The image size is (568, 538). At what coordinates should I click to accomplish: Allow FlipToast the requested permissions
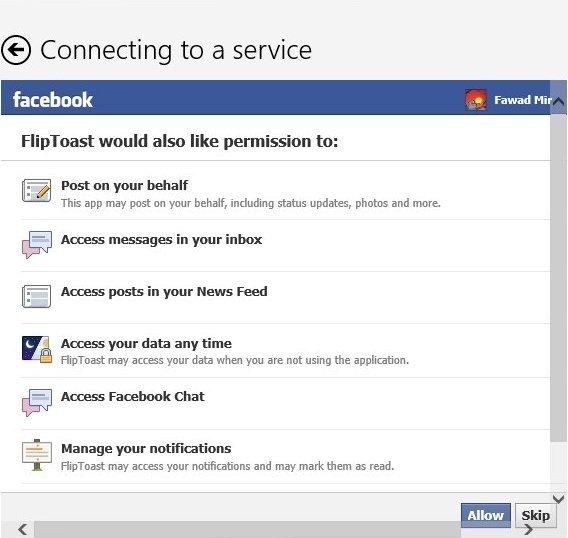(x=485, y=515)
